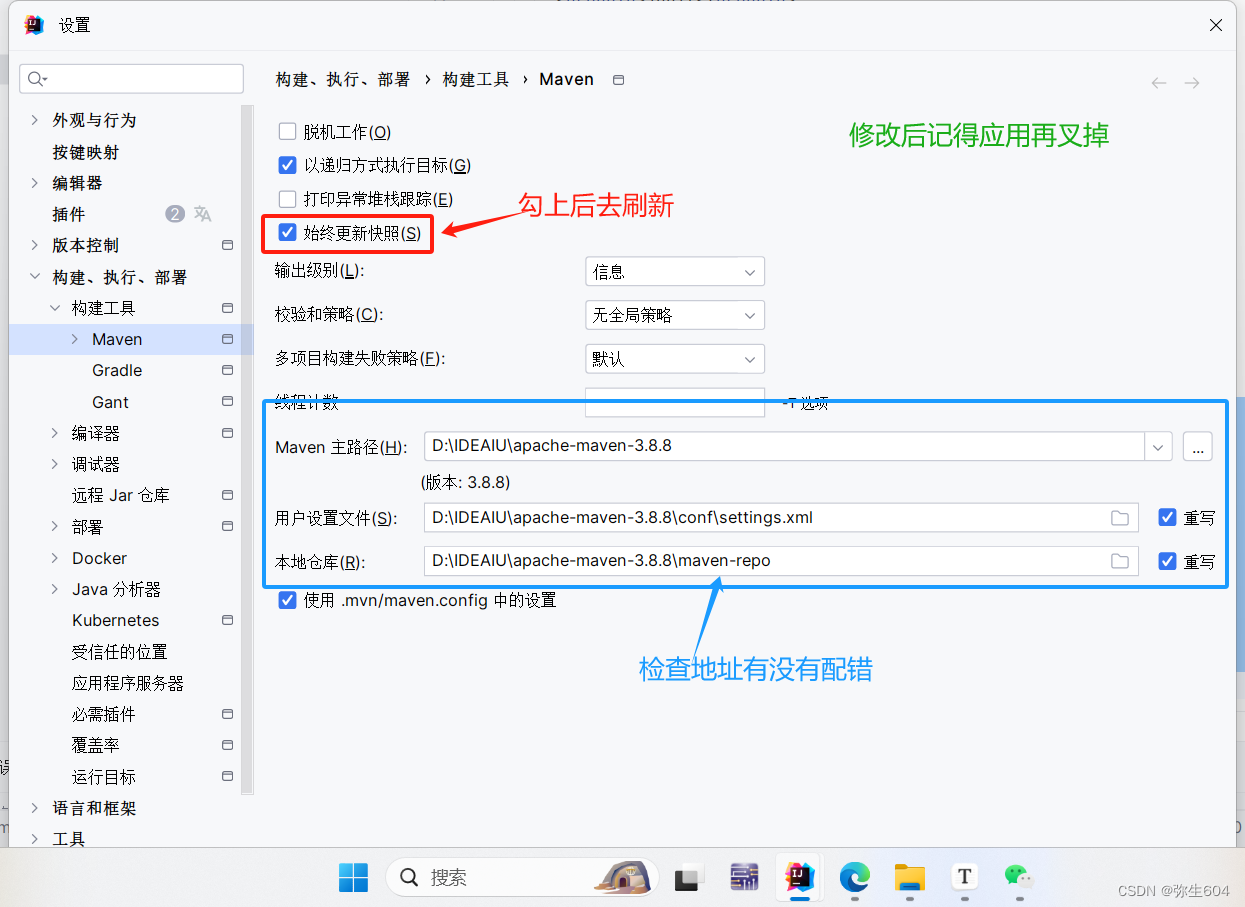Click the project-level icon beside 必需插件
This screenshot has width=1245, height=907.
pos(227,714)
